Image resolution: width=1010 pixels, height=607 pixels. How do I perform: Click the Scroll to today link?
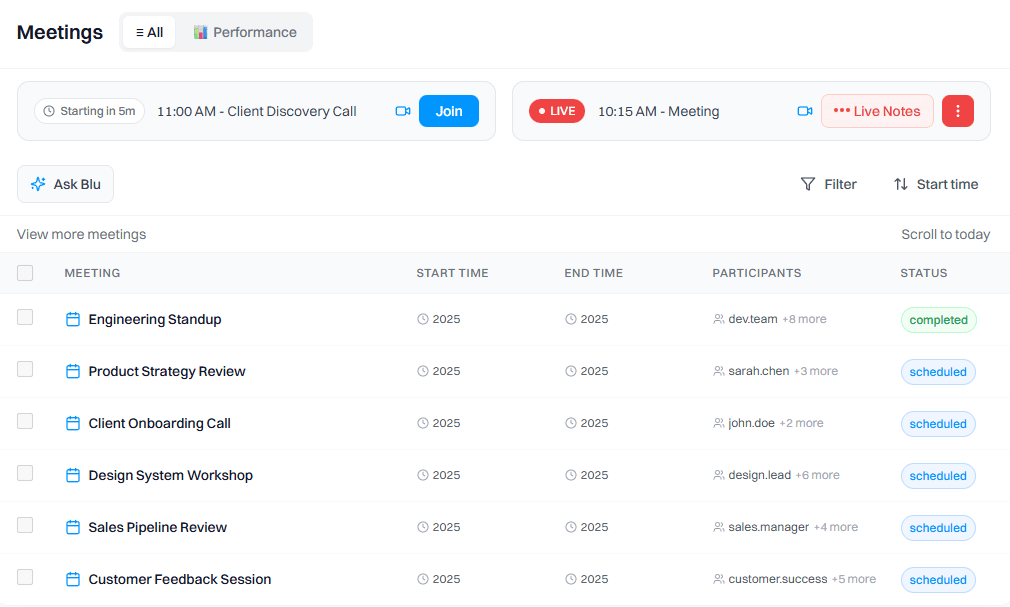click(x=945, y=234)
